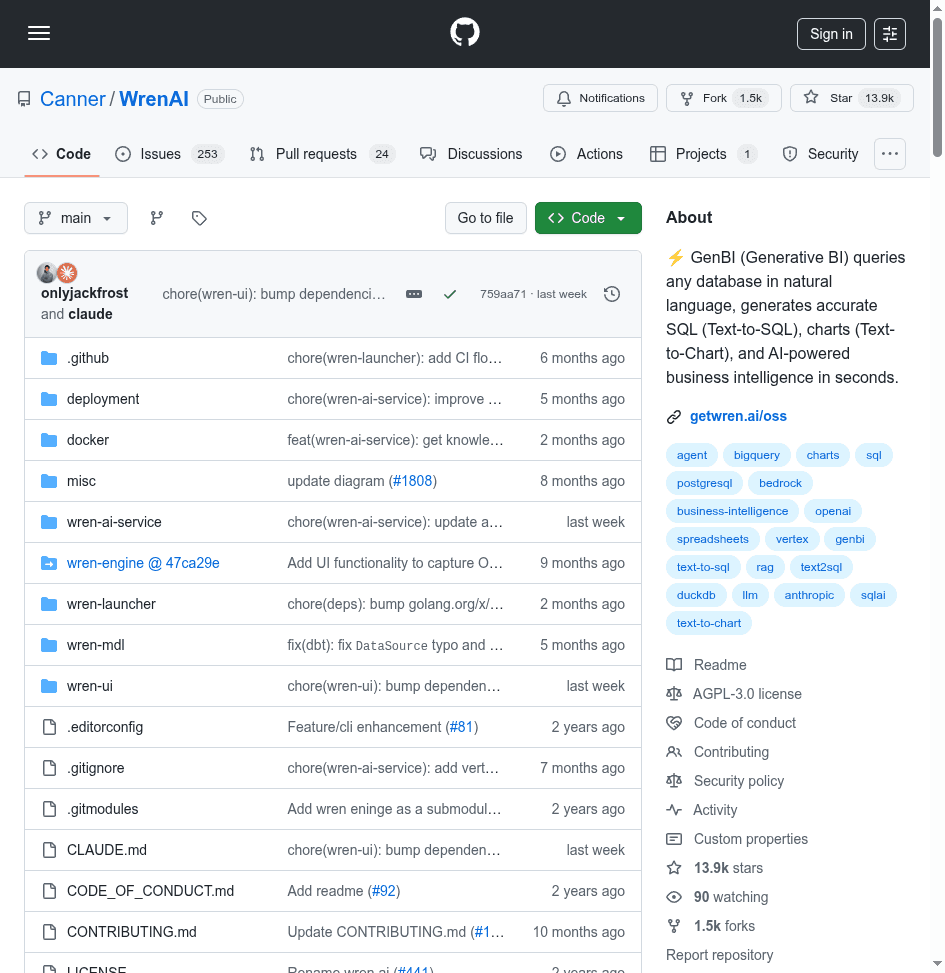Go to GitHub homepage via Octocat logo
945x973 pixels.
[x=465, y=33]
